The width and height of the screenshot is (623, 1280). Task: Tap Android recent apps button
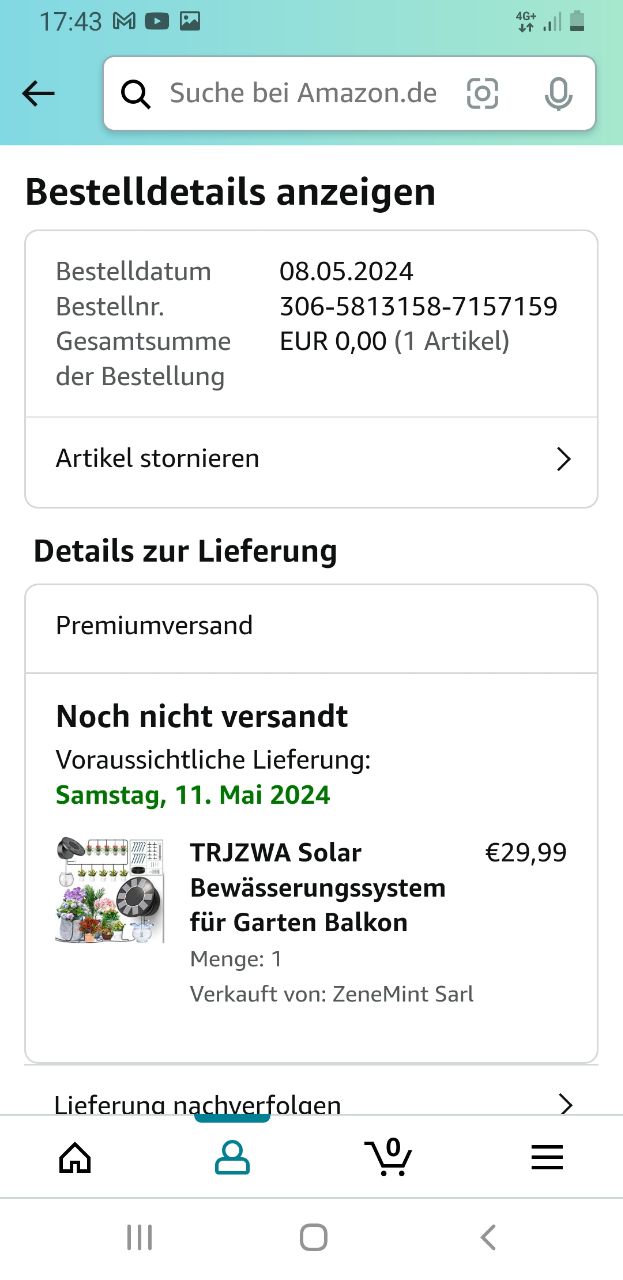140,1238
